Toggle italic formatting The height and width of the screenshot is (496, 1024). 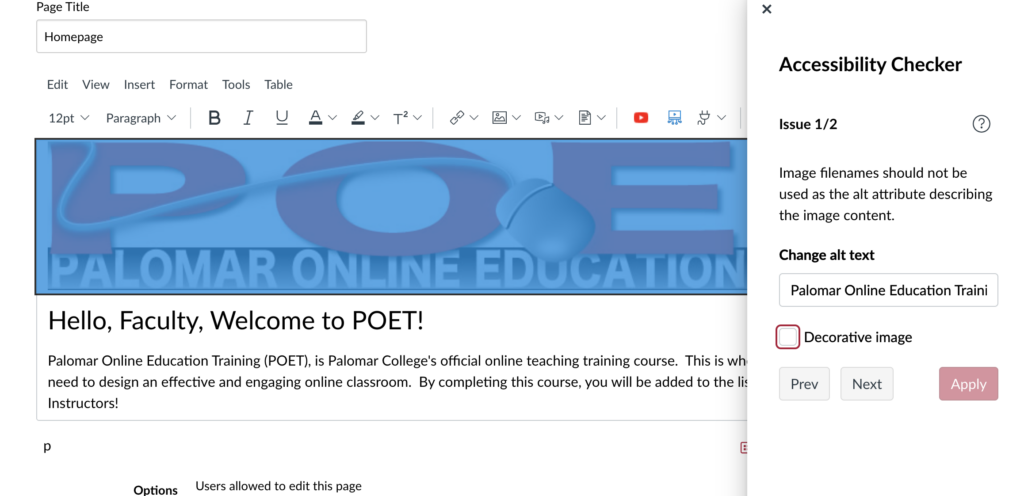pos(248,118)
